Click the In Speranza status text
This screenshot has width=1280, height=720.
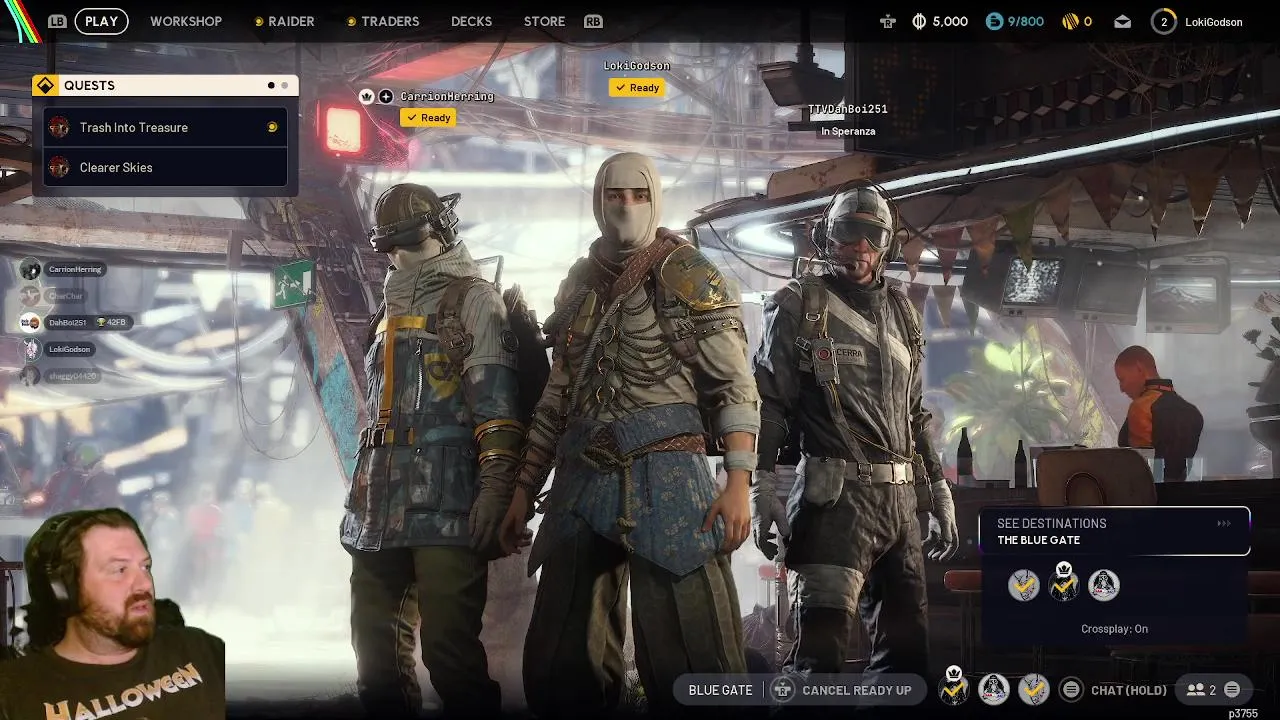click(848, 131)
